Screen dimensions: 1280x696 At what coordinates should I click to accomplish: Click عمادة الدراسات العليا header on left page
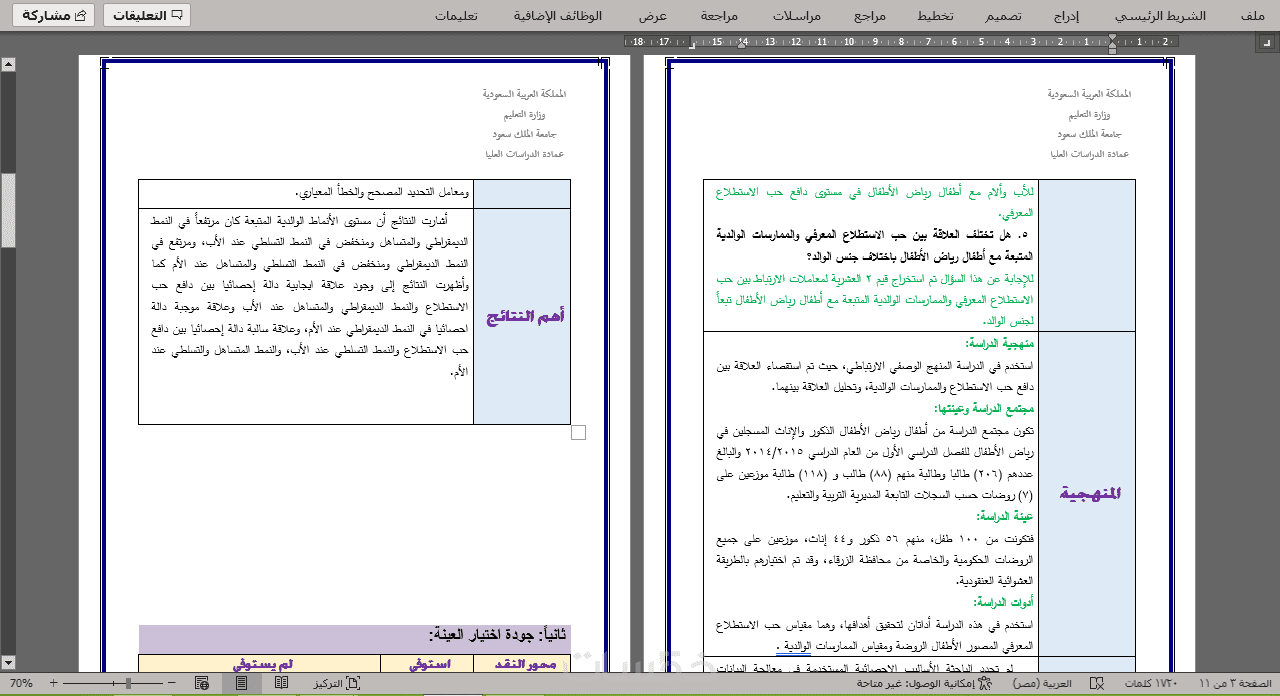pyautogui.click(x=525, y=153)
